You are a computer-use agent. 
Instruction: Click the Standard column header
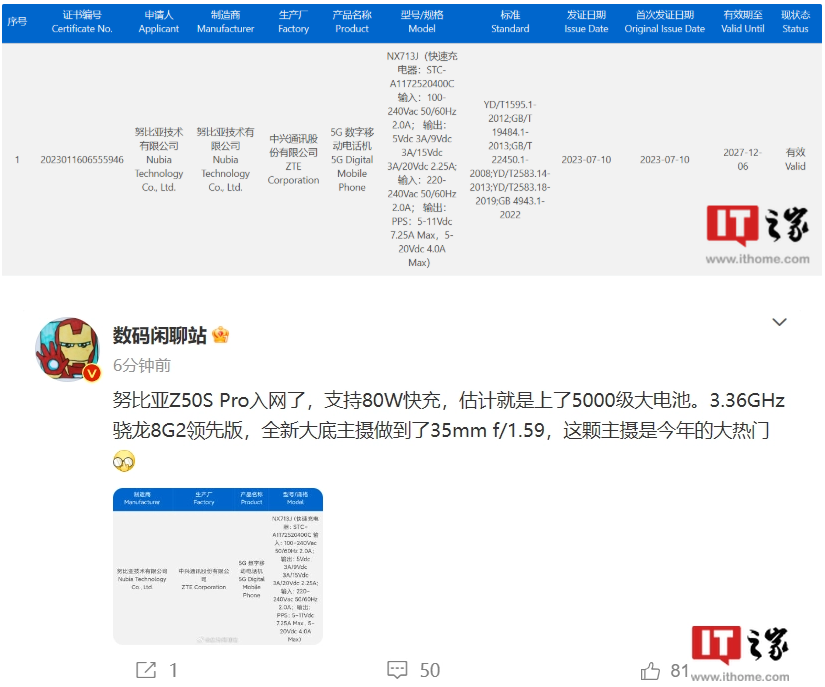coord(510,22)
